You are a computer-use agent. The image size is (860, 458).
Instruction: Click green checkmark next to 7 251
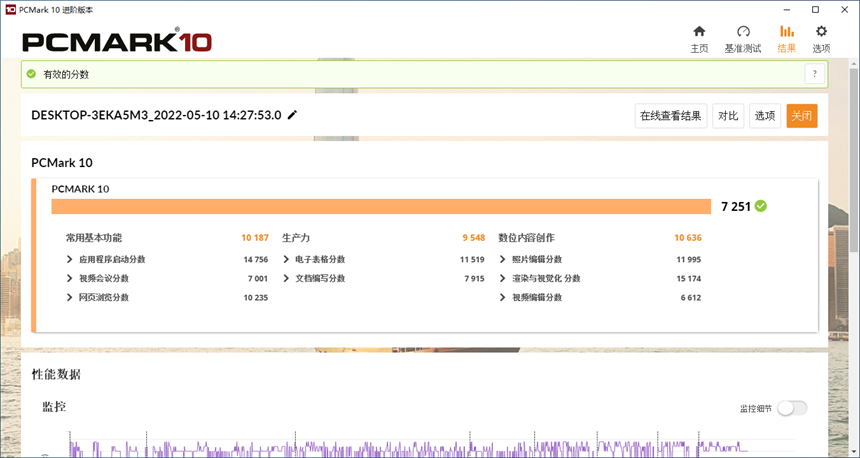point(761,206)
